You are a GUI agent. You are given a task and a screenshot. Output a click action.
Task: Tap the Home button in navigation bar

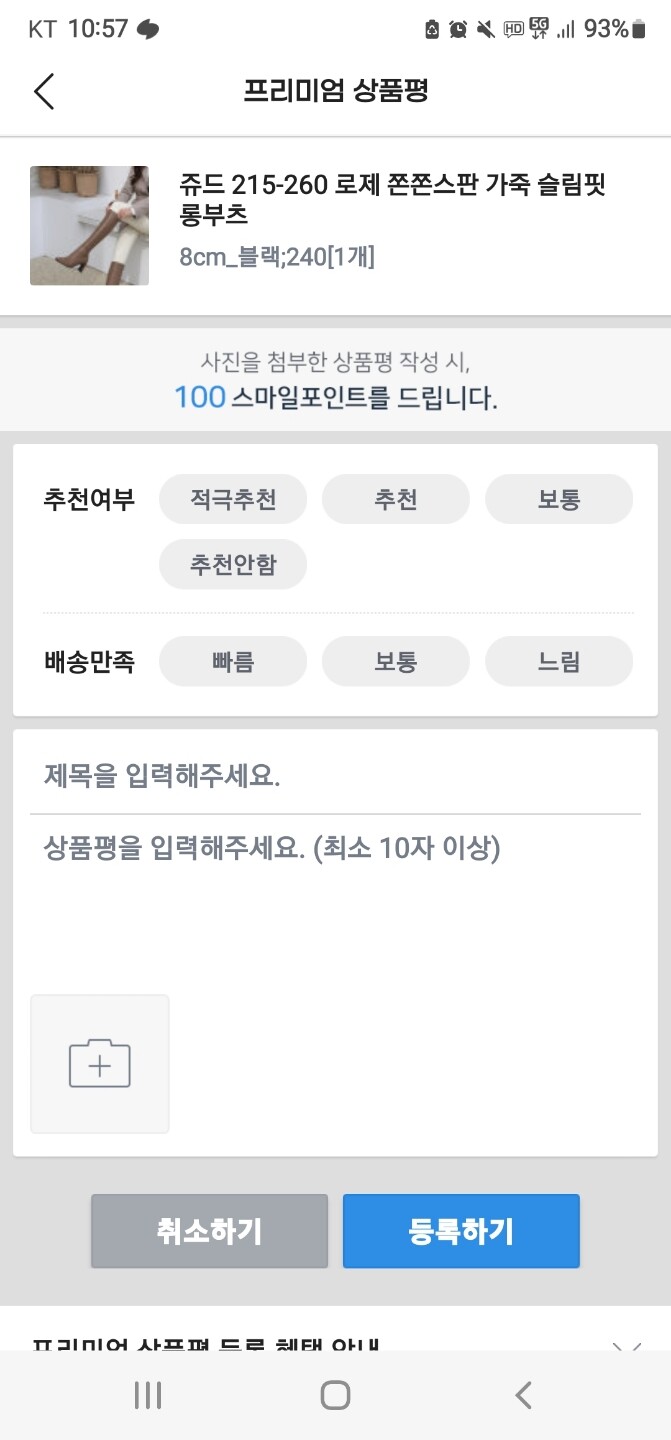[337, 1393]
